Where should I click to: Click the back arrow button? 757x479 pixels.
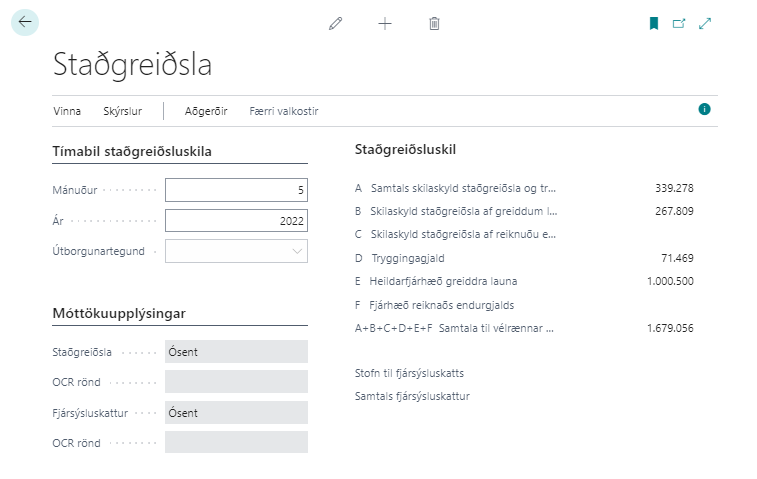click(x=25, y=22)
